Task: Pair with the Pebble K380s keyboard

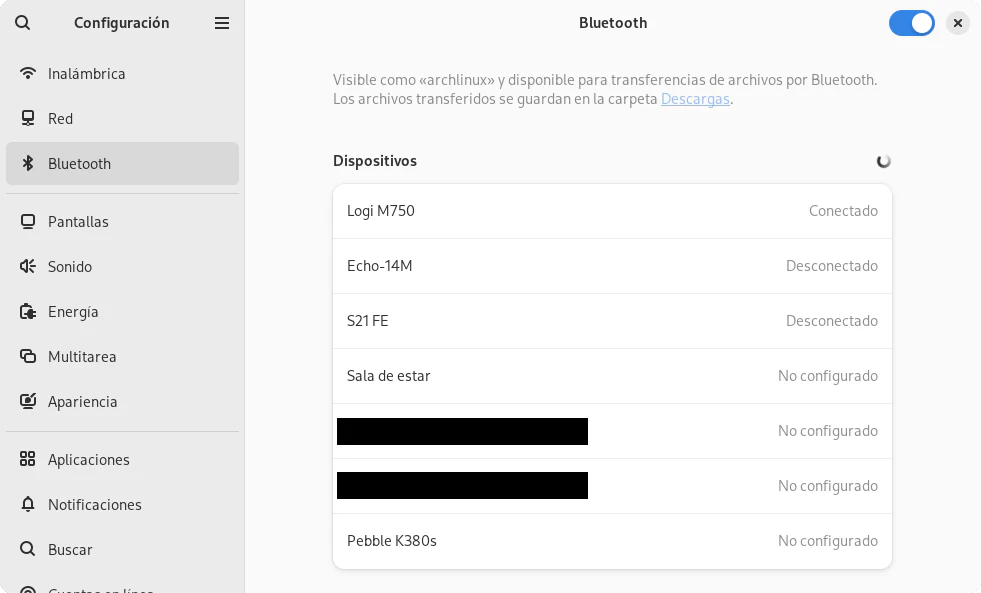Action: click(x=612, y=541)
